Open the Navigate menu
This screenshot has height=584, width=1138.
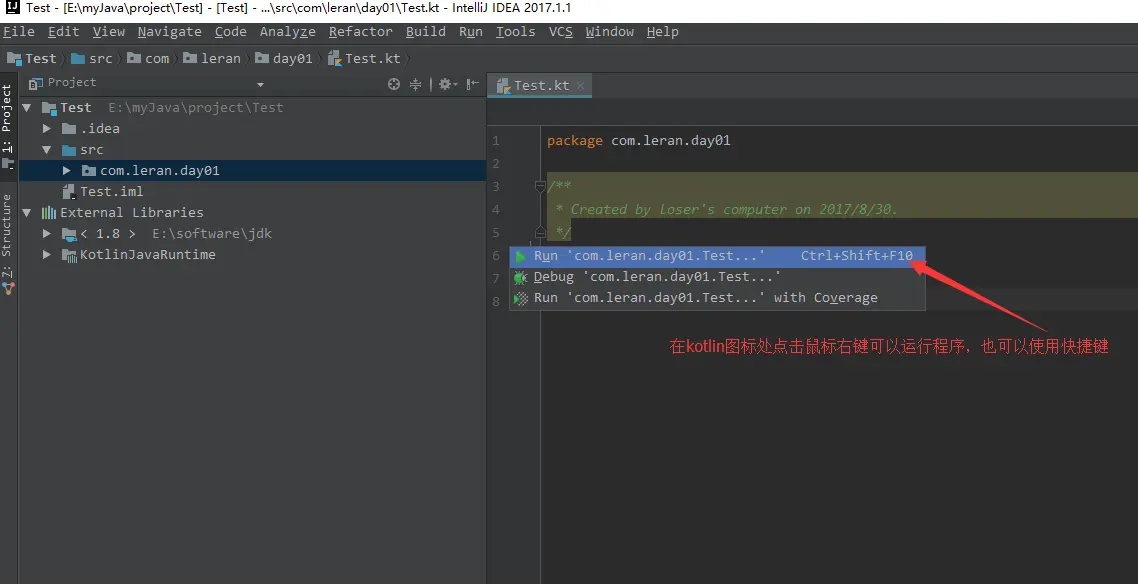coord(170,31)
